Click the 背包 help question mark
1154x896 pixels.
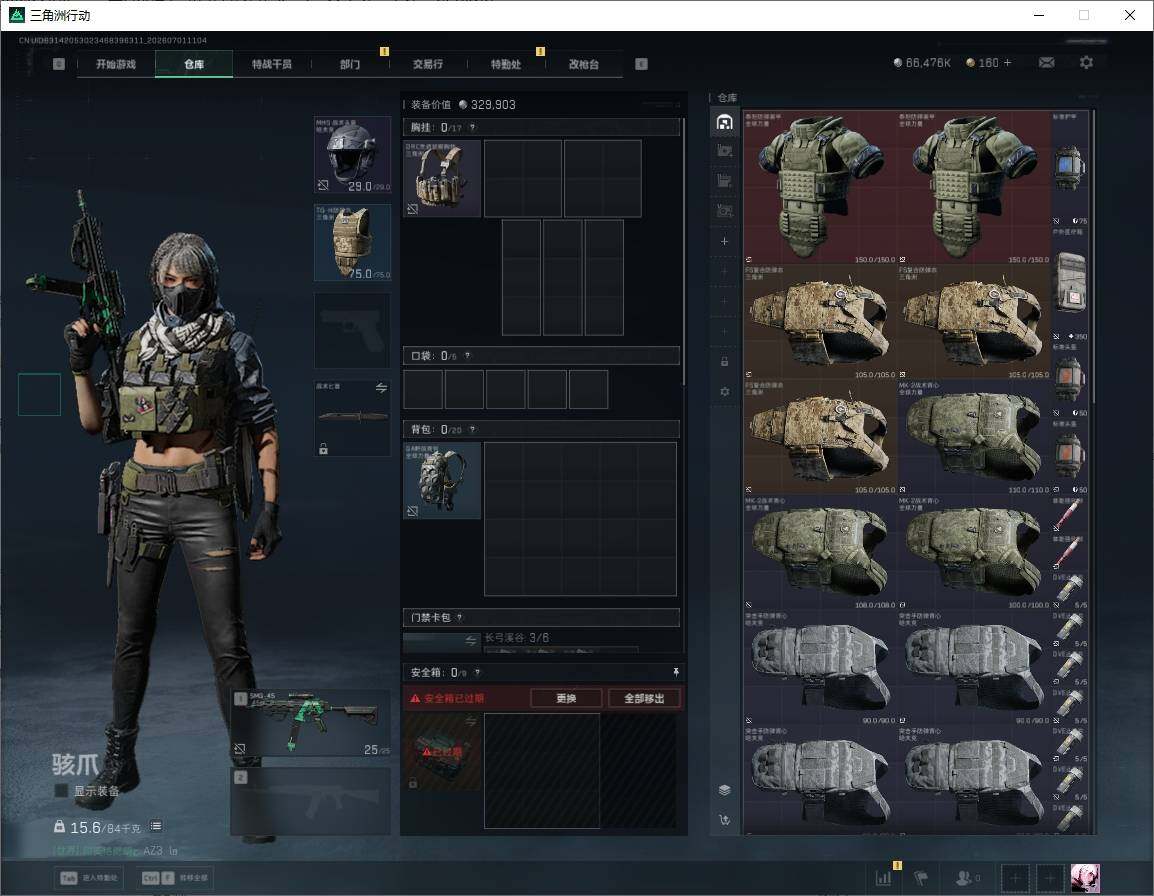(472, 429)
